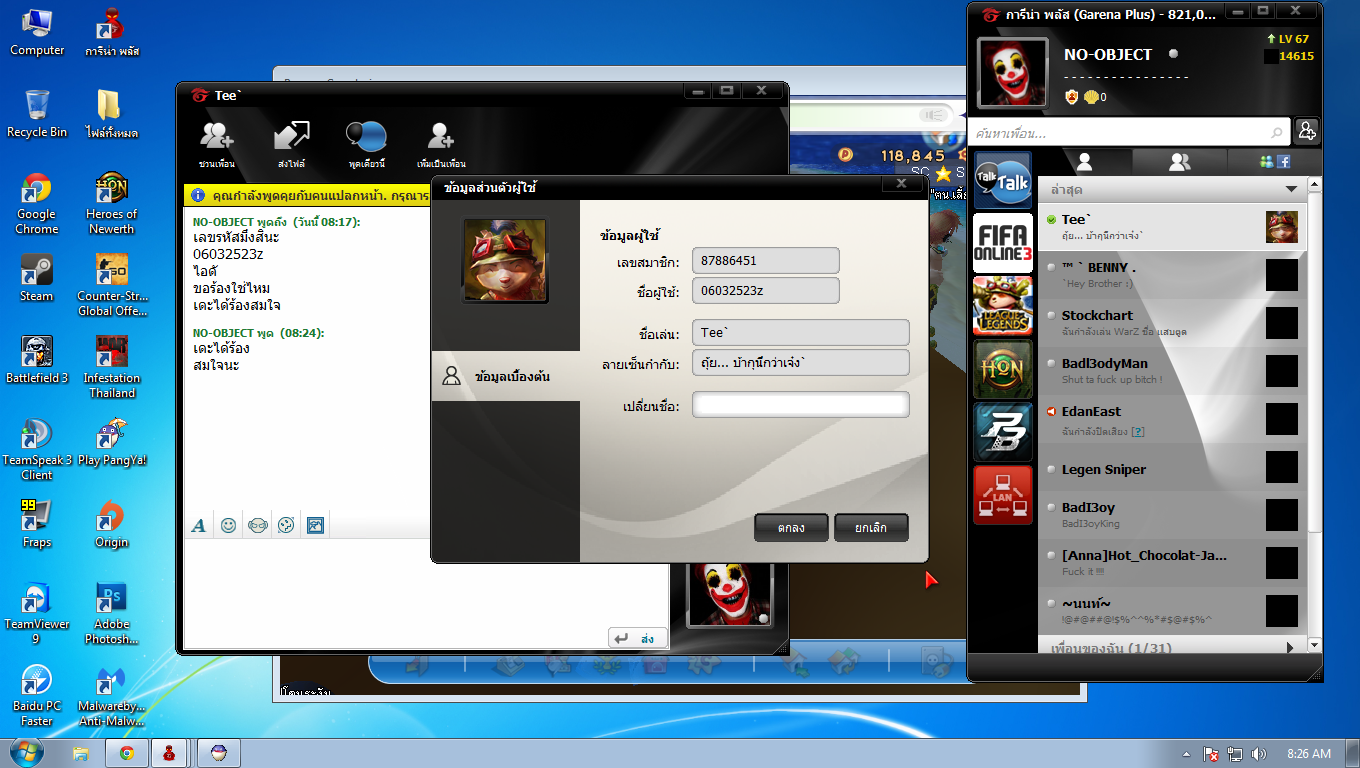Image resolution: width=1360 pixels, height=768 pixels.
Task: Select the HoN game icon in Garena sidebar
Action: [x=1002, y=369]
